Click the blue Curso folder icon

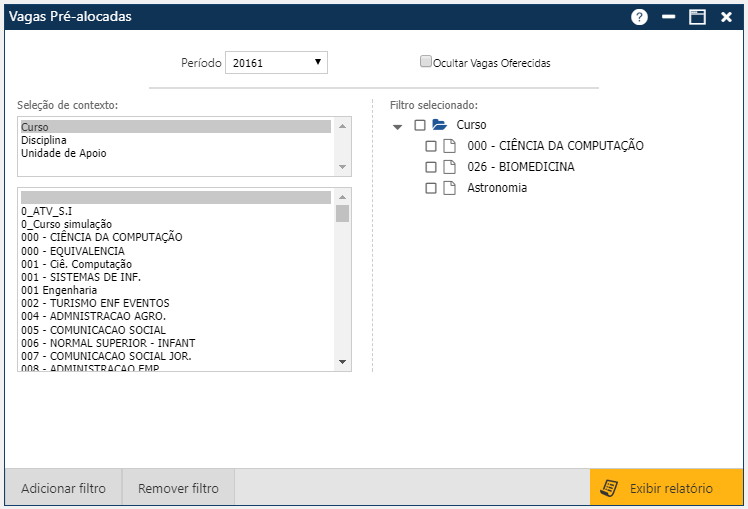click(439, 125)
